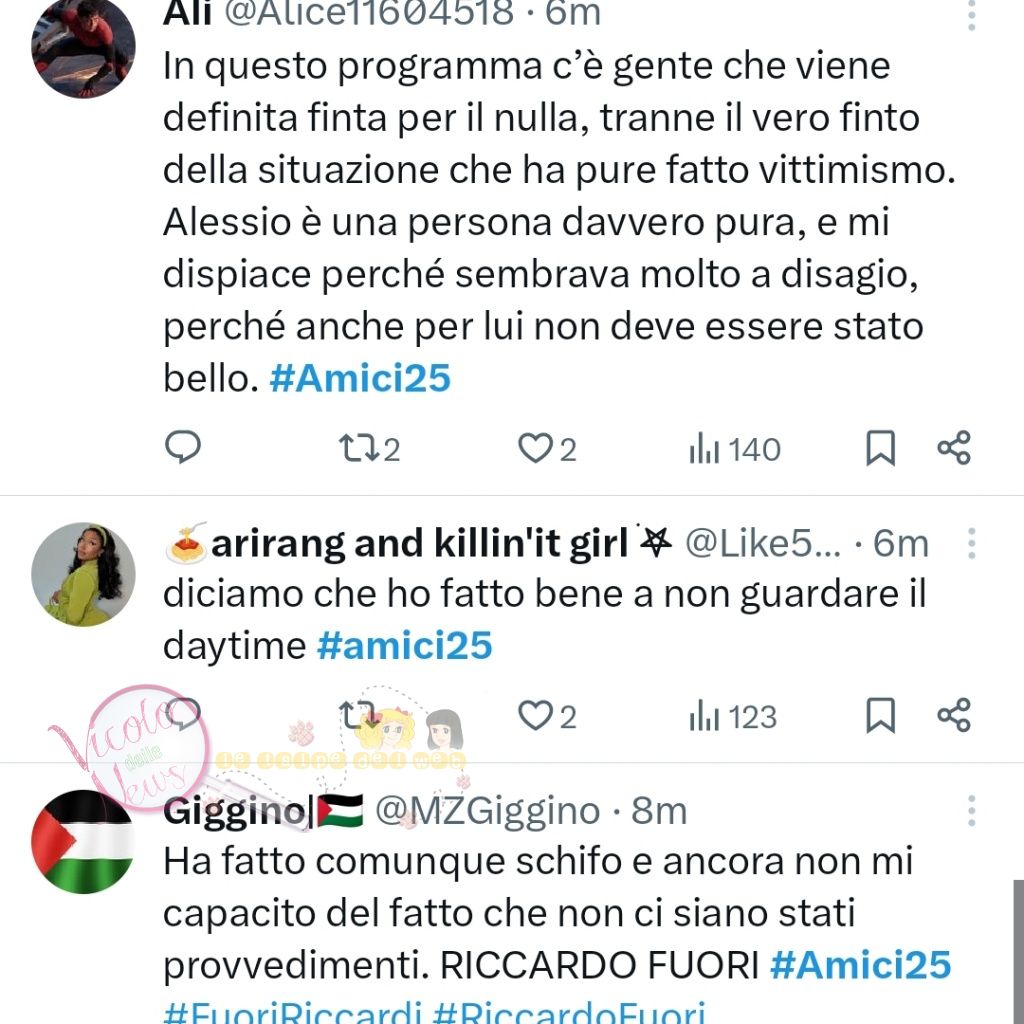This screenshot has width=1024, height=1024.
Task: Like the daytime tweet by arirang
Action: coord(547,716)
